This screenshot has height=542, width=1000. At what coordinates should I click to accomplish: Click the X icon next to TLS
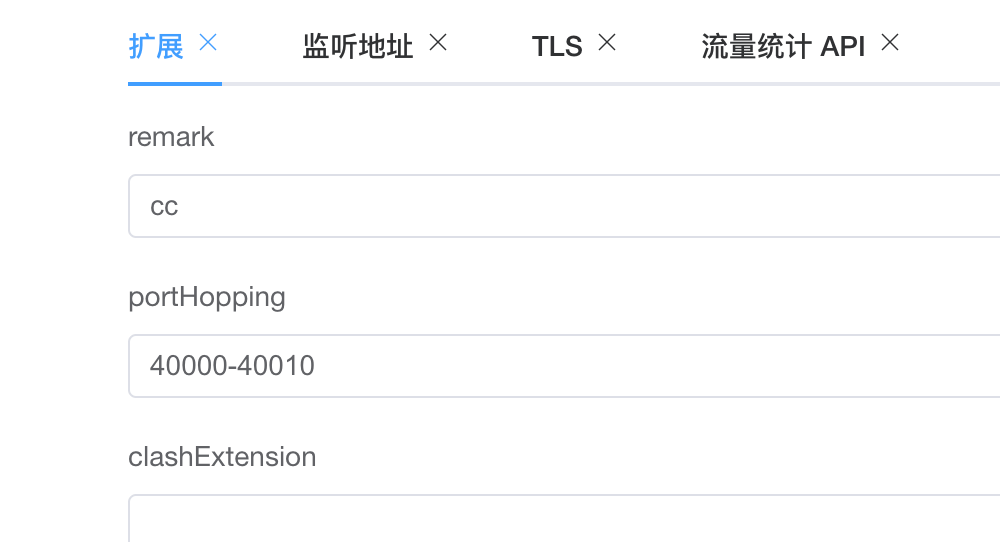click(607, 43)
